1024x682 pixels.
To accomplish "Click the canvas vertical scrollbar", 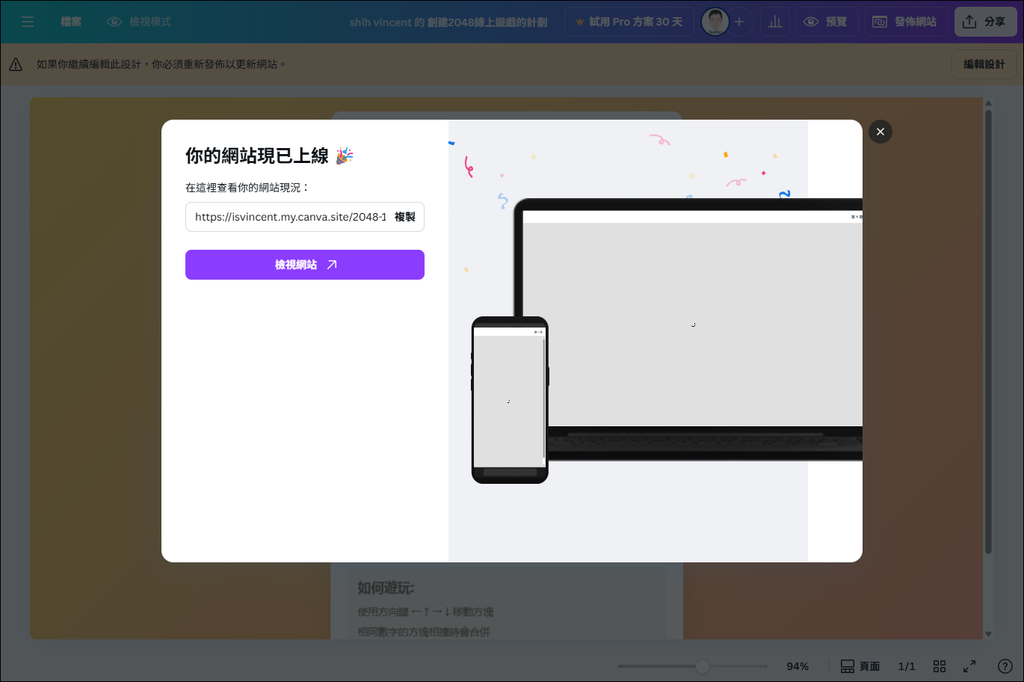I will pyautogui.click(x=988, y=332).
